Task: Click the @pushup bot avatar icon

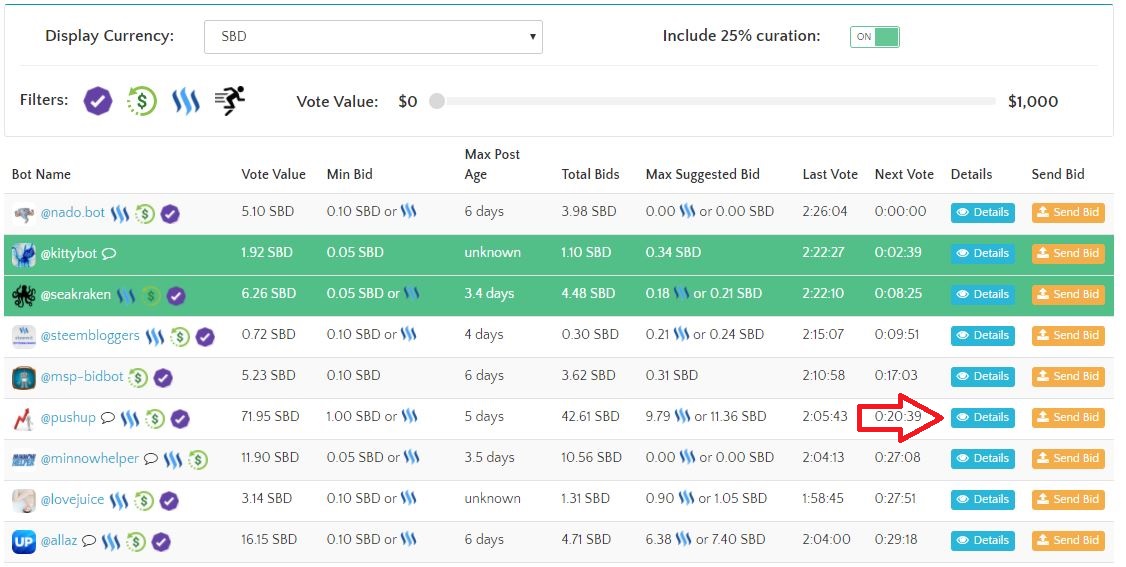Action: click(x=24, y=418)
